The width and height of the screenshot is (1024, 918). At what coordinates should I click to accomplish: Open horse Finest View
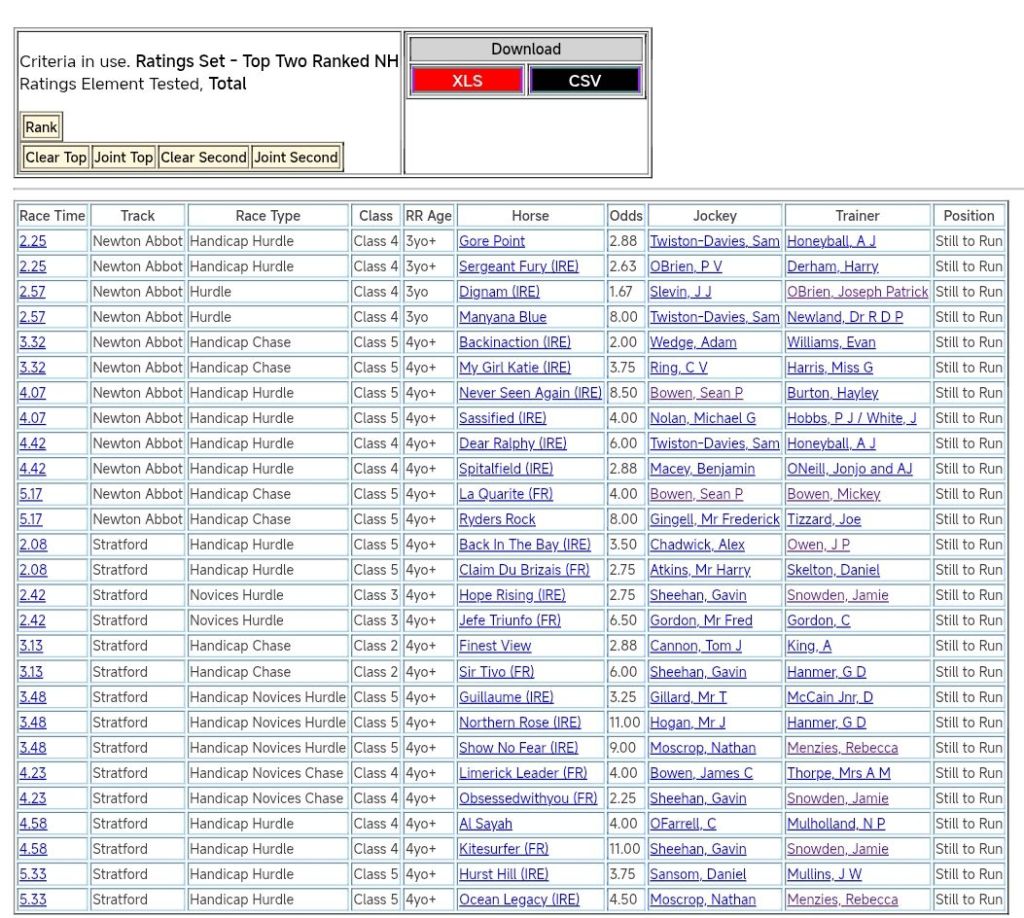495,646
